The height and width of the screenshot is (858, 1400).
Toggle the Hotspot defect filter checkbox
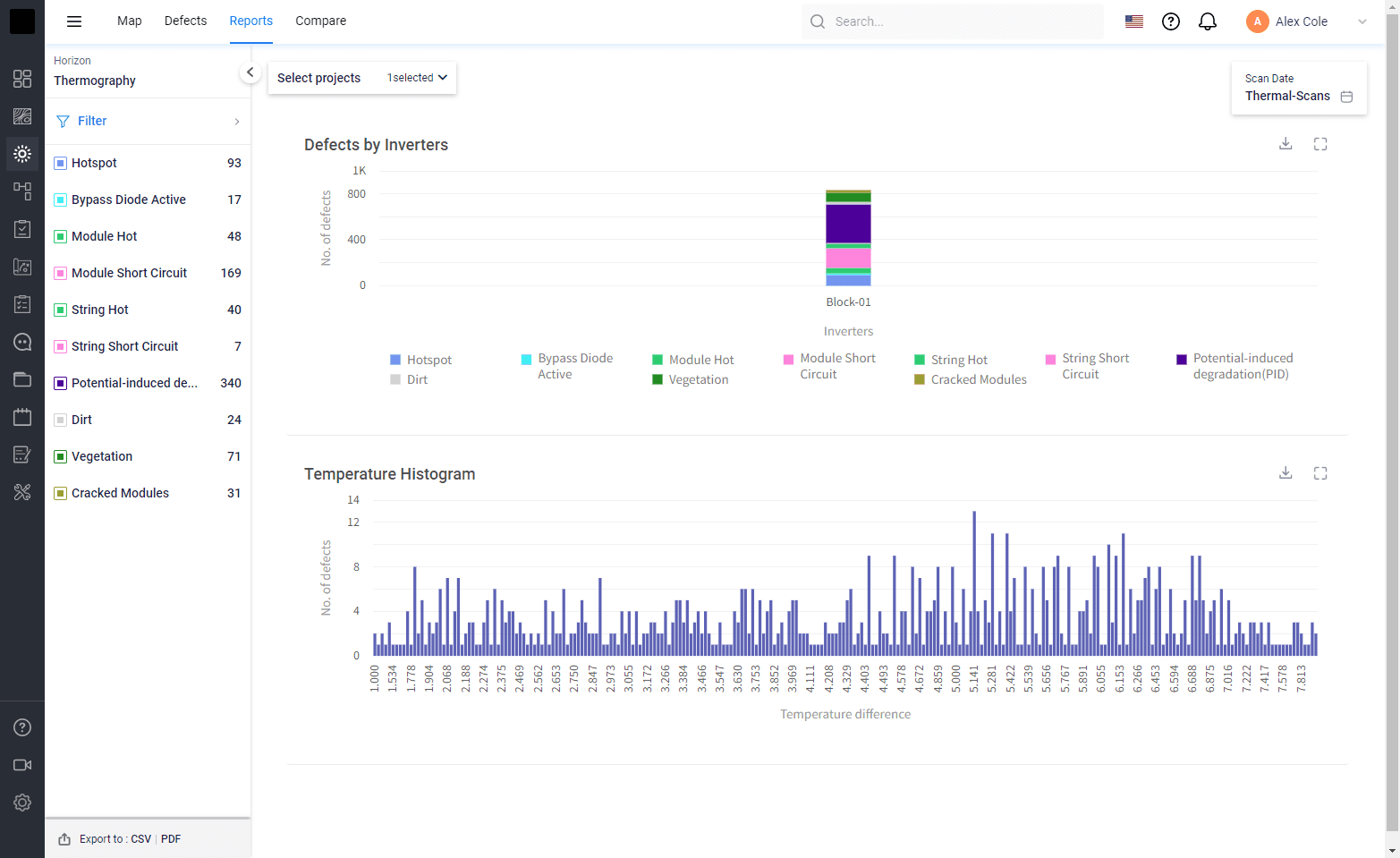[x=58, y=162]
